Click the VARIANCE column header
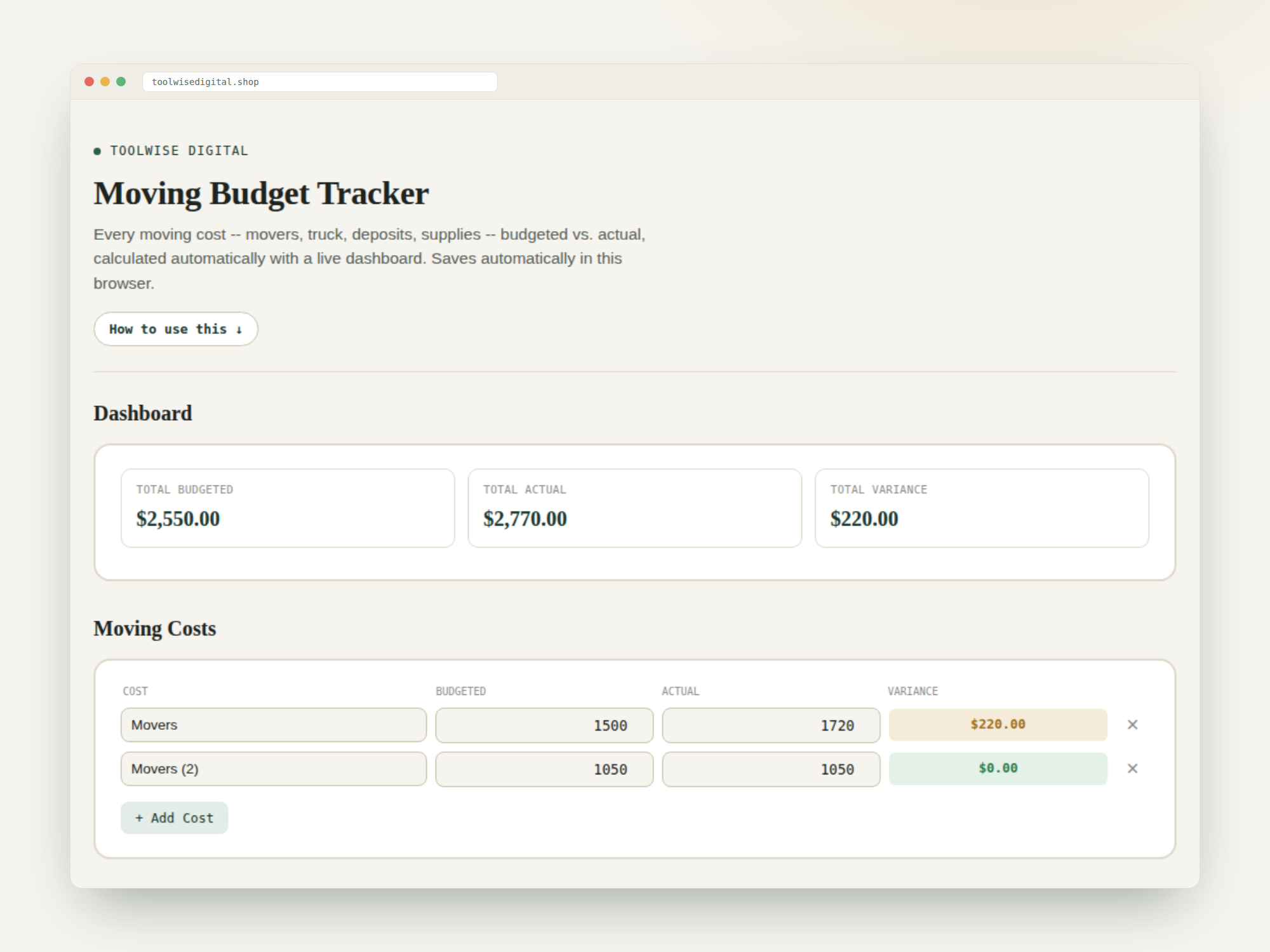The height and width of the screenshot is (952, 1270). [912, 691]
